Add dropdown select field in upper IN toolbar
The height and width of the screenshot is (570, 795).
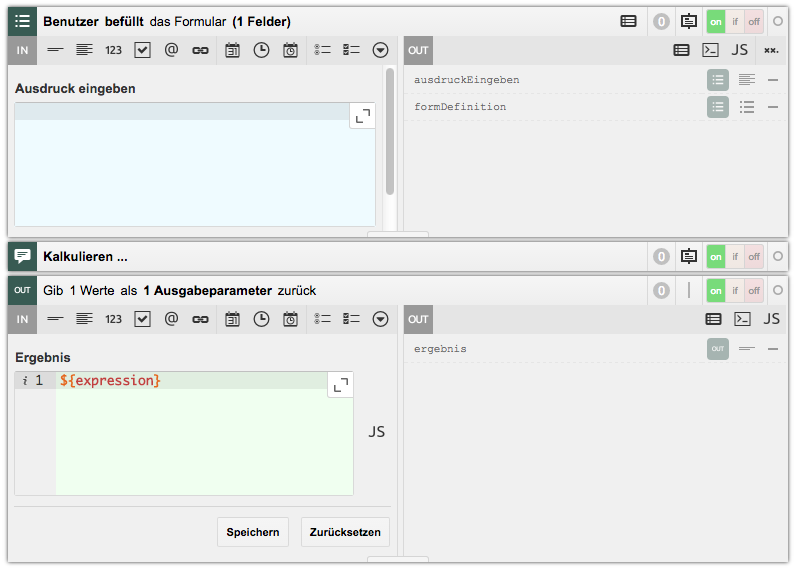380,50
